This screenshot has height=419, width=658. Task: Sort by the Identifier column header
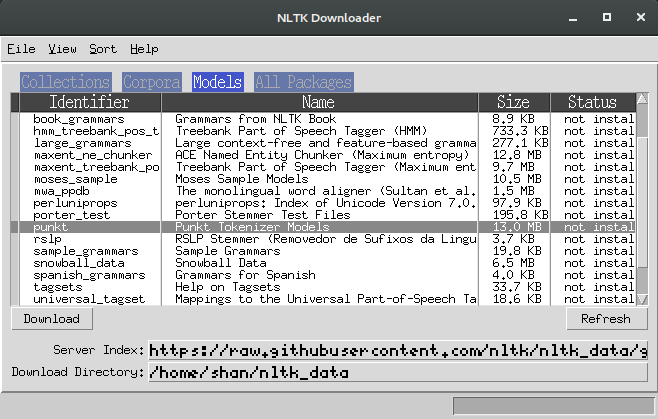[x=90, y=102]
